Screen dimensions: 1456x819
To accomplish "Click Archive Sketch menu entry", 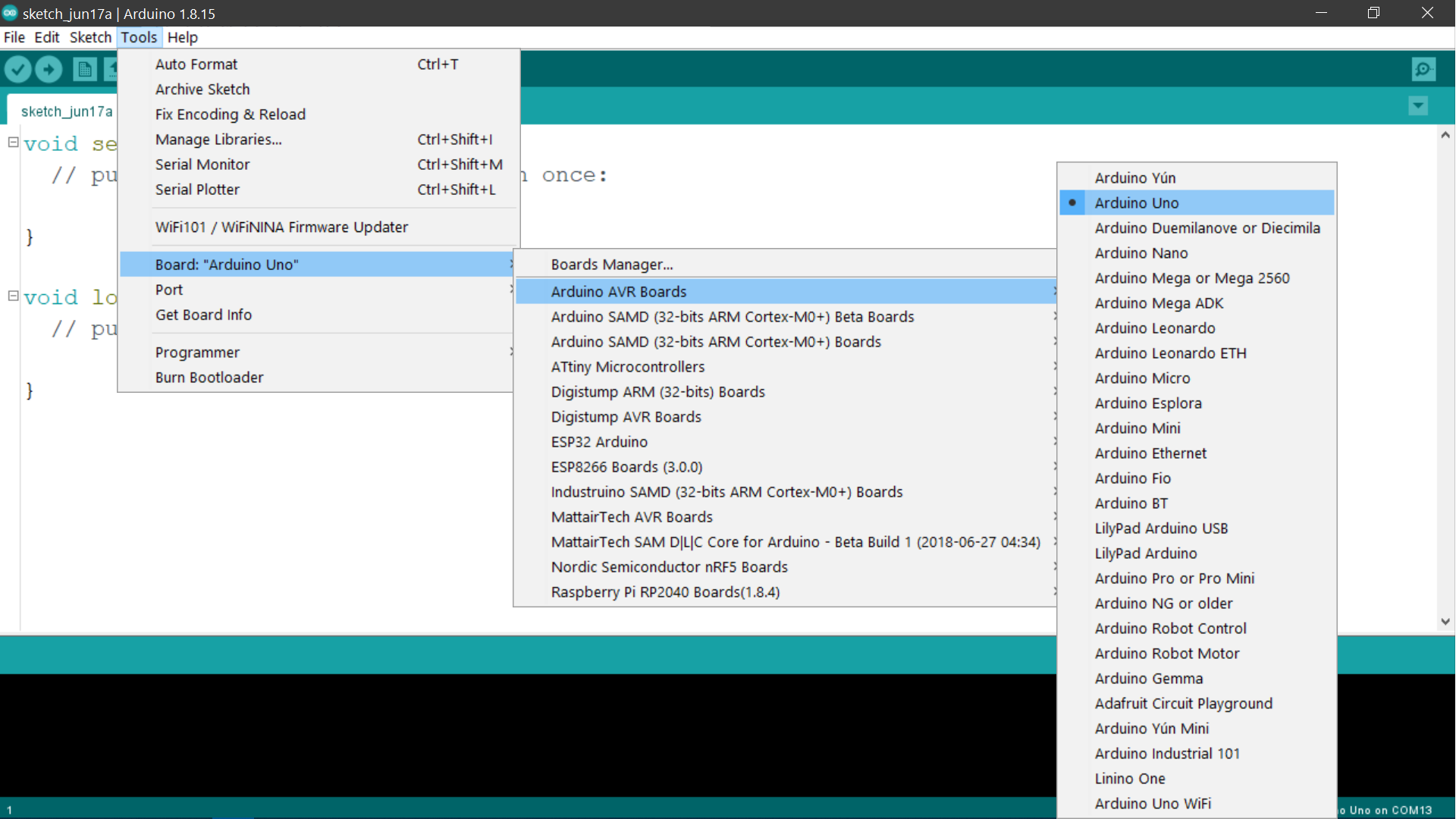I will click(318, 89).
